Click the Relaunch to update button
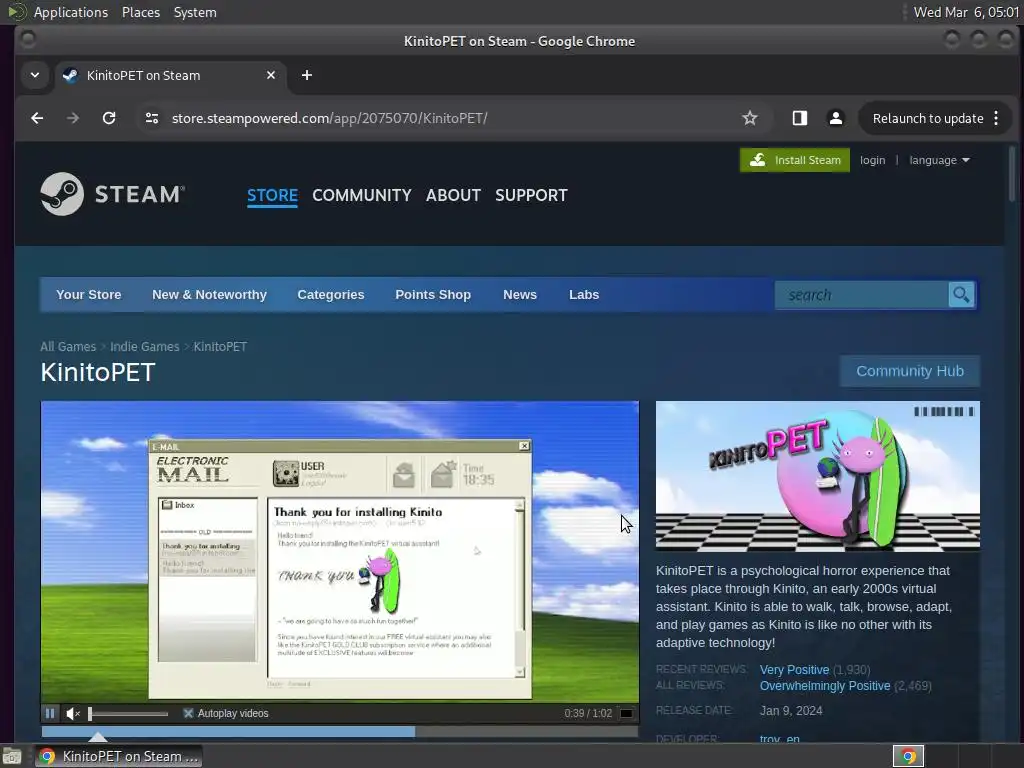1024x768 pixels. 927,118
